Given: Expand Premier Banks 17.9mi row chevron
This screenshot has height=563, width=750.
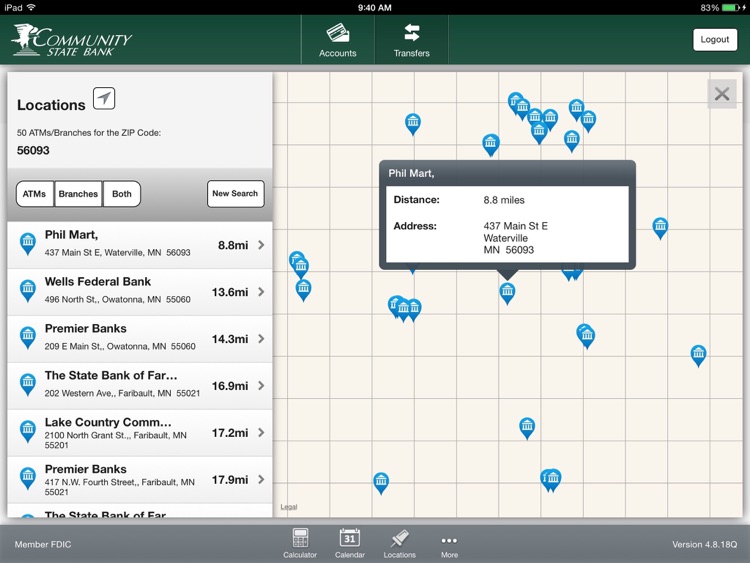Looking at the screenshot, I should coord(261,479).
